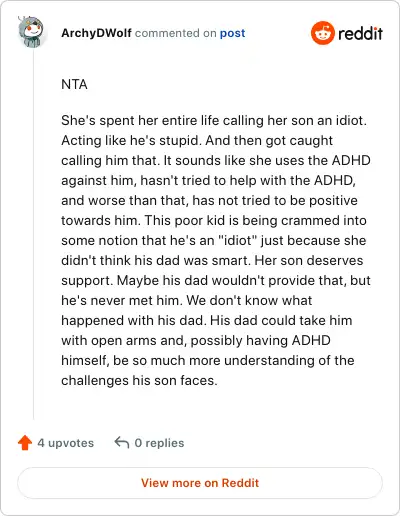Follow the blue "post" link
This screenshot has width=400, height=516.
click(x=232, y=33)
